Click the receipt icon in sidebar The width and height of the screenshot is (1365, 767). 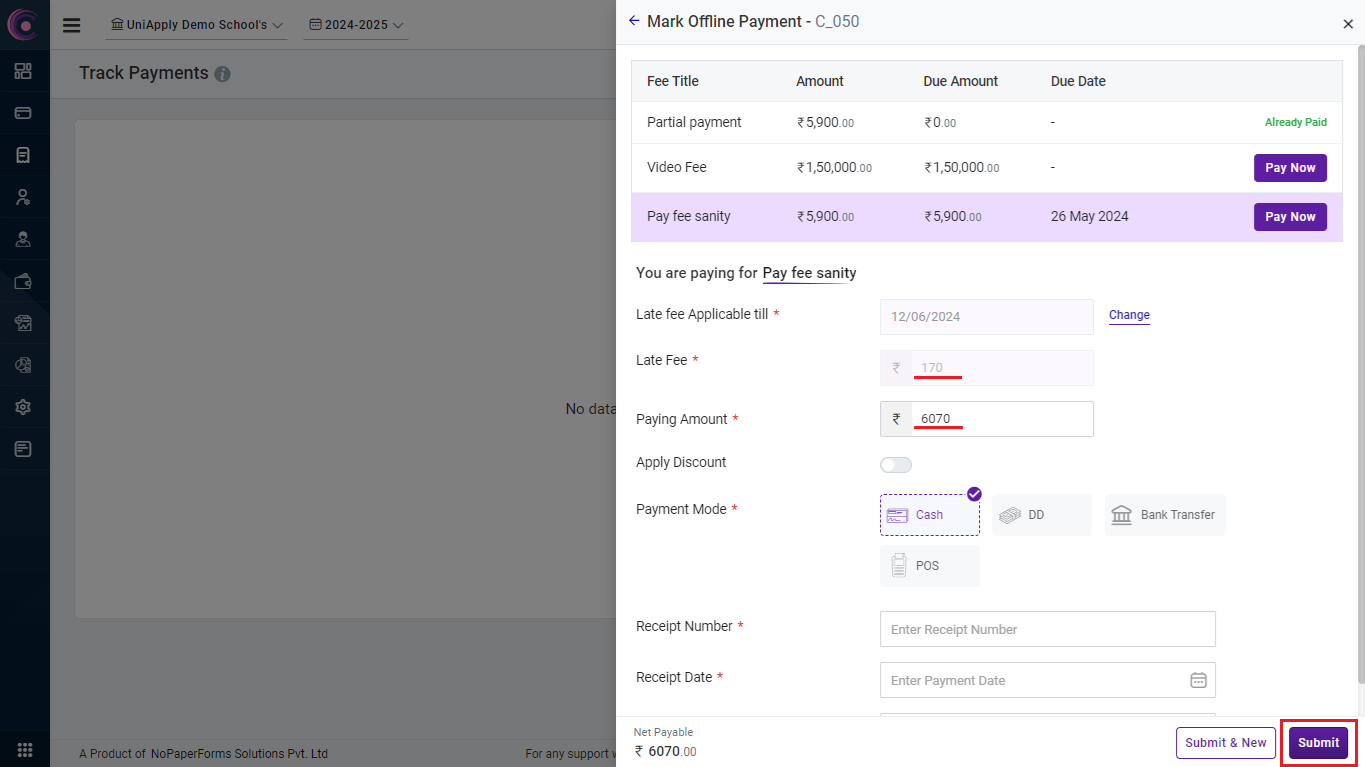(x=23, y=155)
